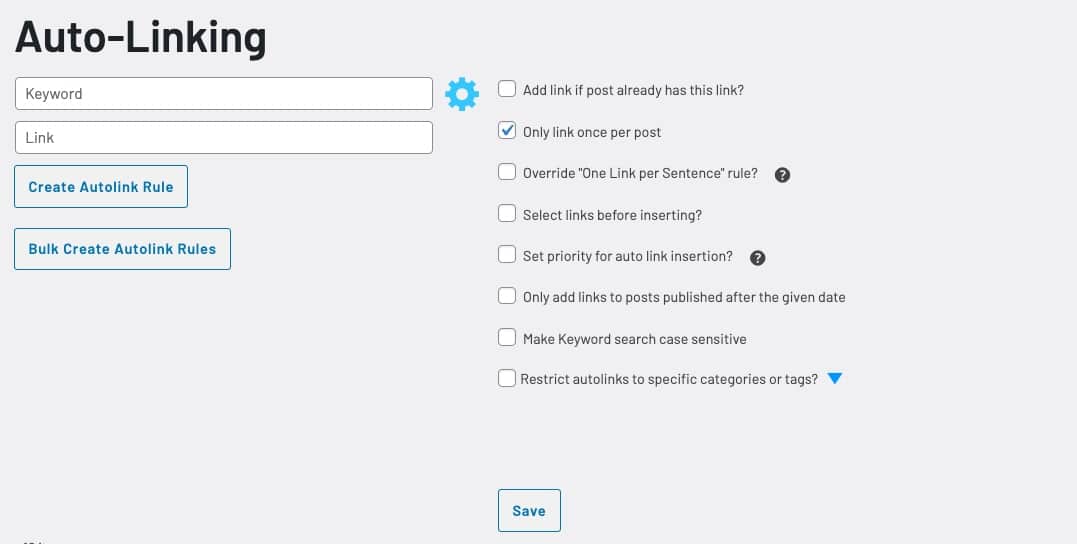The width and height of the screenshot is (1077, 544).
Task: Click the Auto-Linking page heading
Action: click(141, 38)
